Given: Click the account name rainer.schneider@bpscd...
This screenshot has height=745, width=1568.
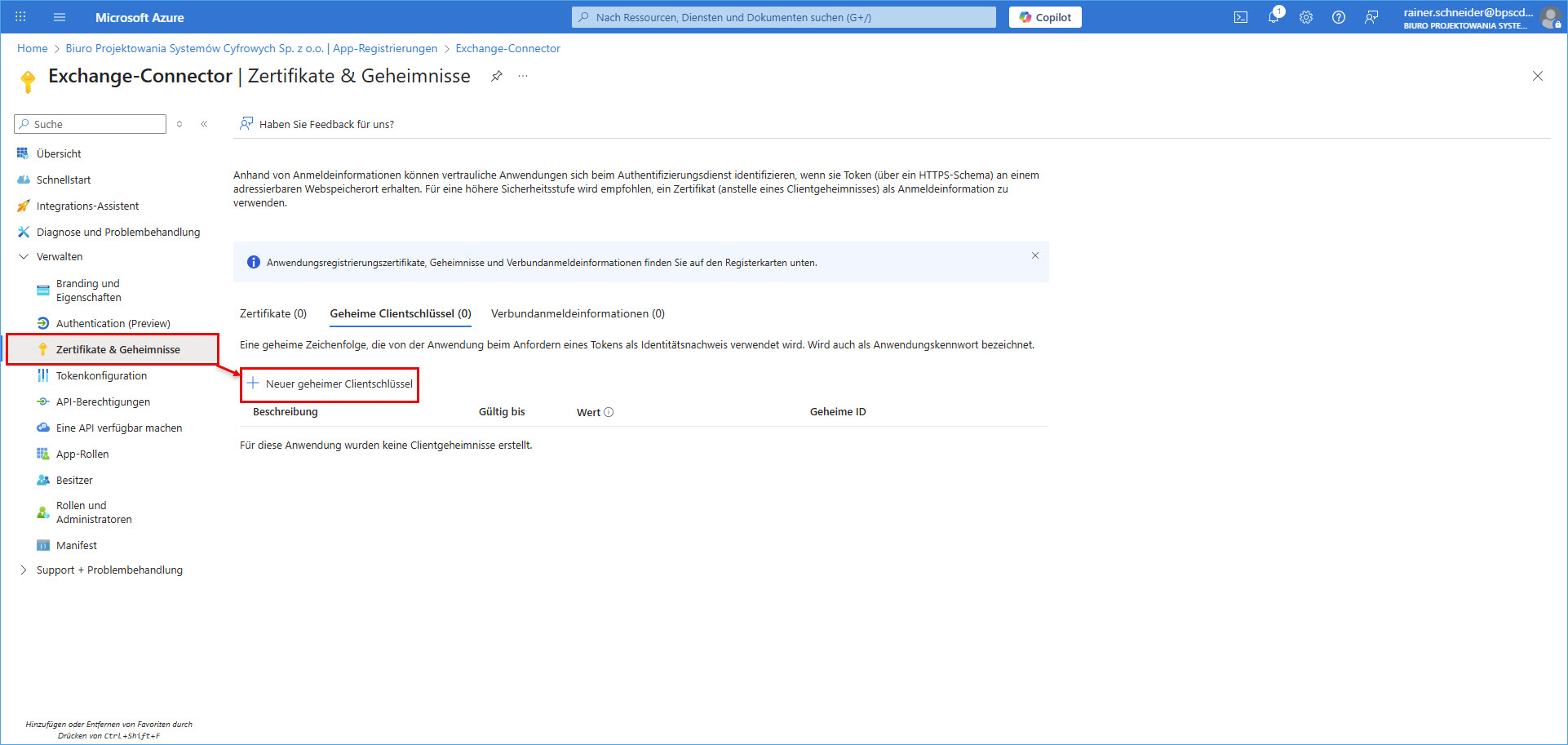Looking at the screenshot, I should tap(1468, 12).
